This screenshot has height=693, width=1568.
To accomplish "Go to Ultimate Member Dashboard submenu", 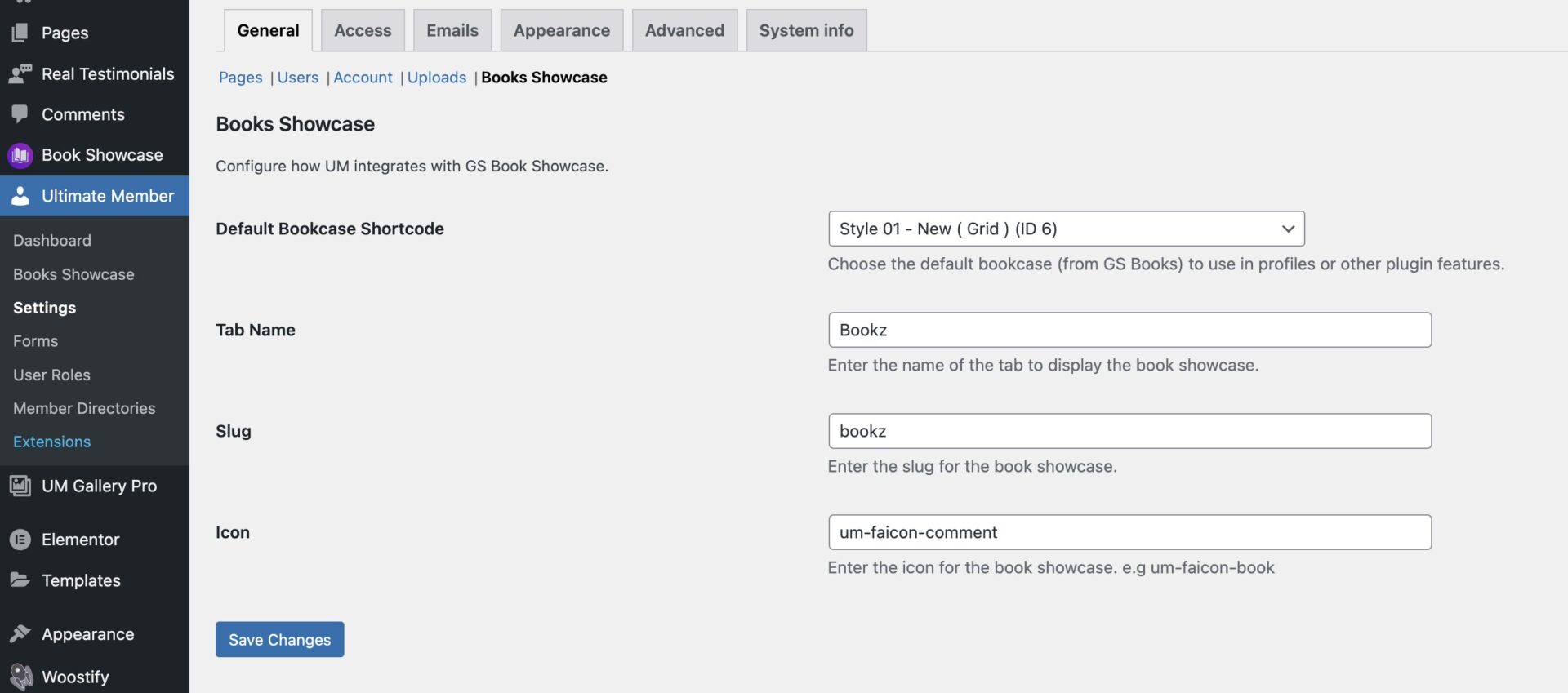I will click(x=52, y=241).
